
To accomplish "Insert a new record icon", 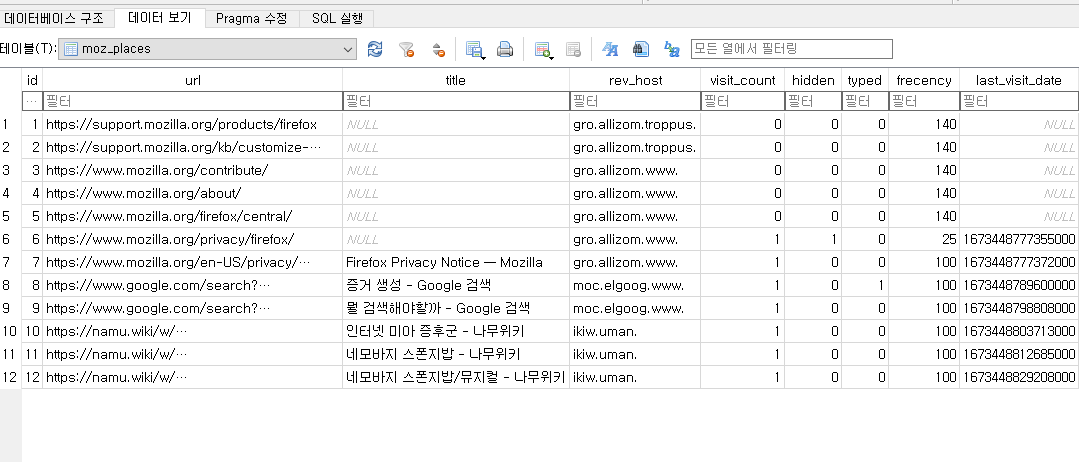I will tap(544, 49).
